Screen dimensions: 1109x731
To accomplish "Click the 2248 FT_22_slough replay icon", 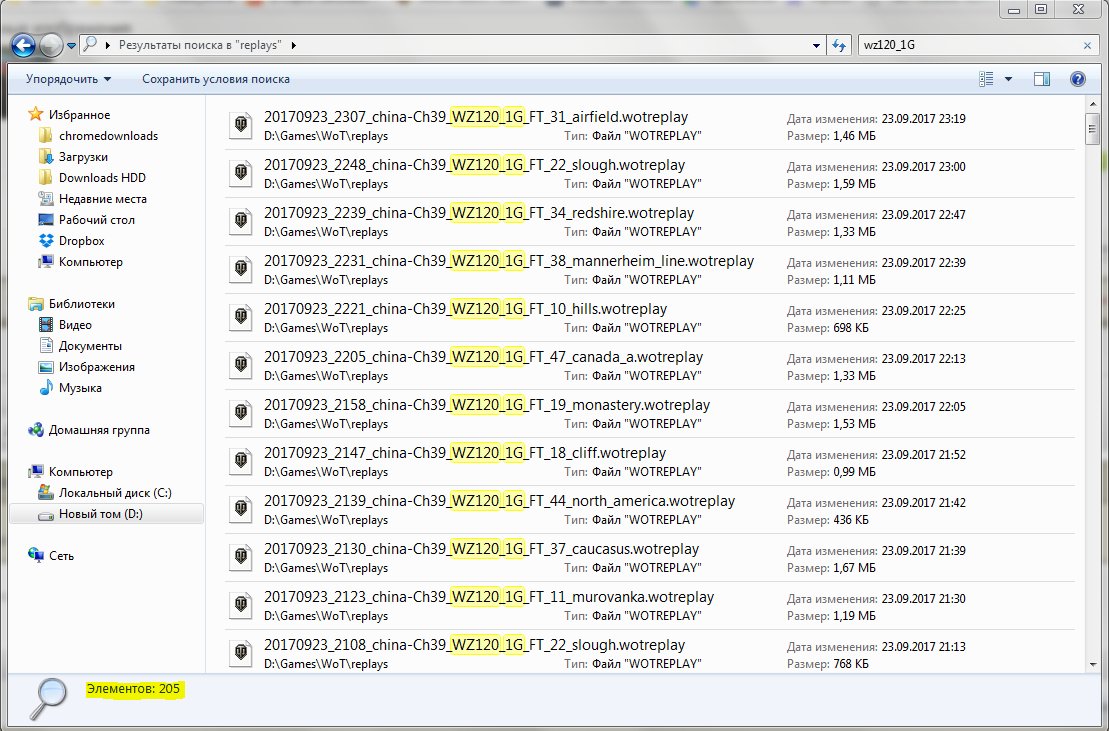I will coord(241,174).
